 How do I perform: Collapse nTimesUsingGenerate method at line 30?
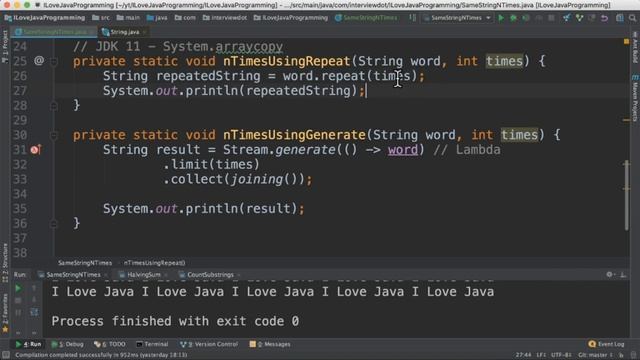click(x=53, y=136)
